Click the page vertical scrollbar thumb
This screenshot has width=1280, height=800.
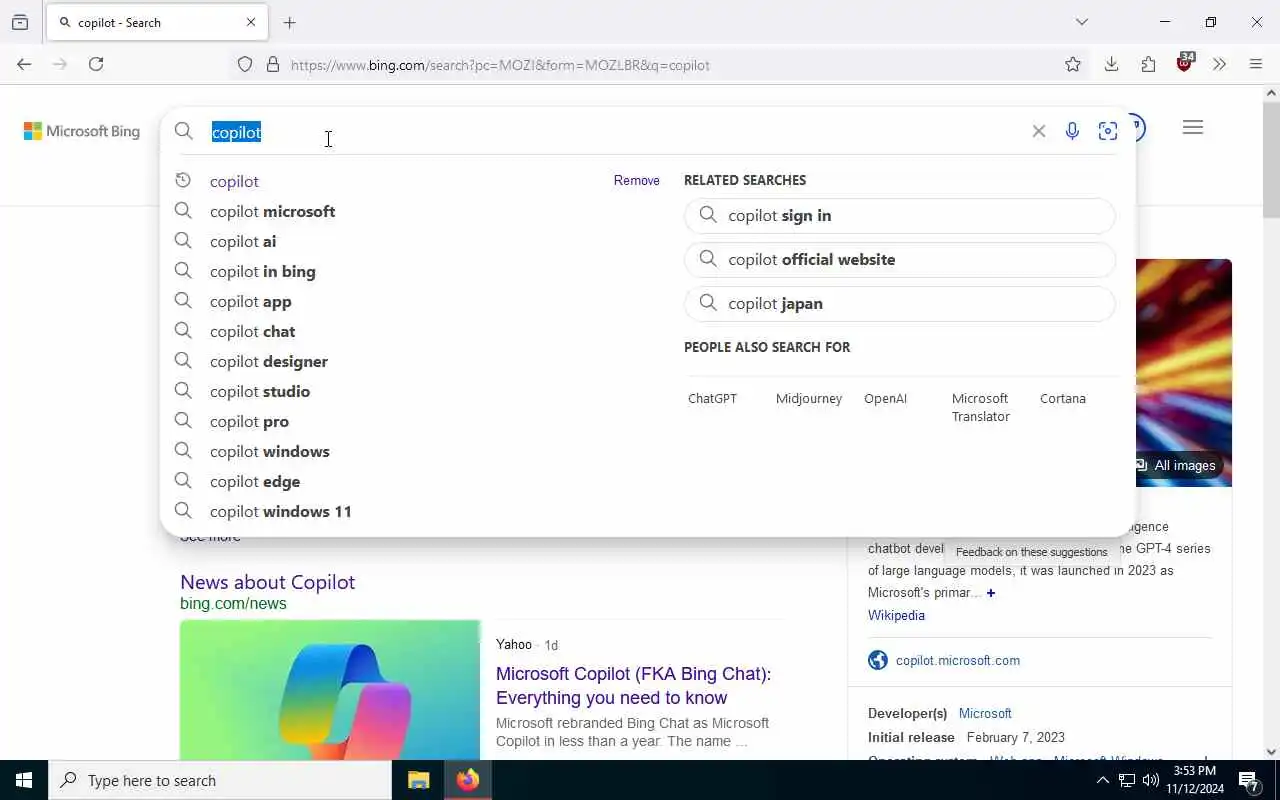pyautogui.click(x=1271, y=160)
